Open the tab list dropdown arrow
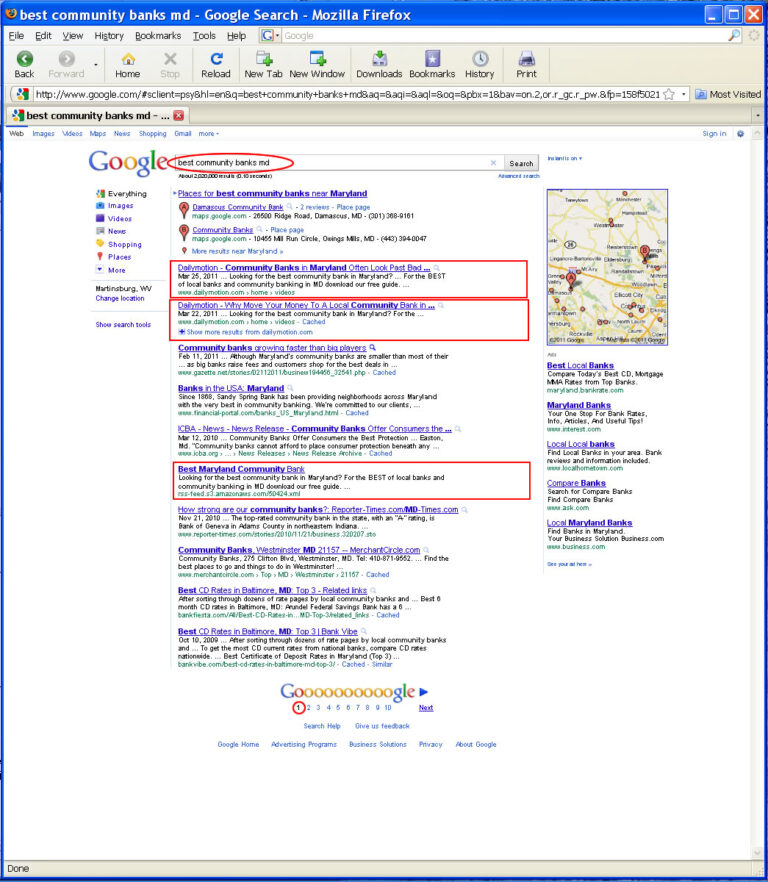Screen dimensions: 768x882 (758, 115)
